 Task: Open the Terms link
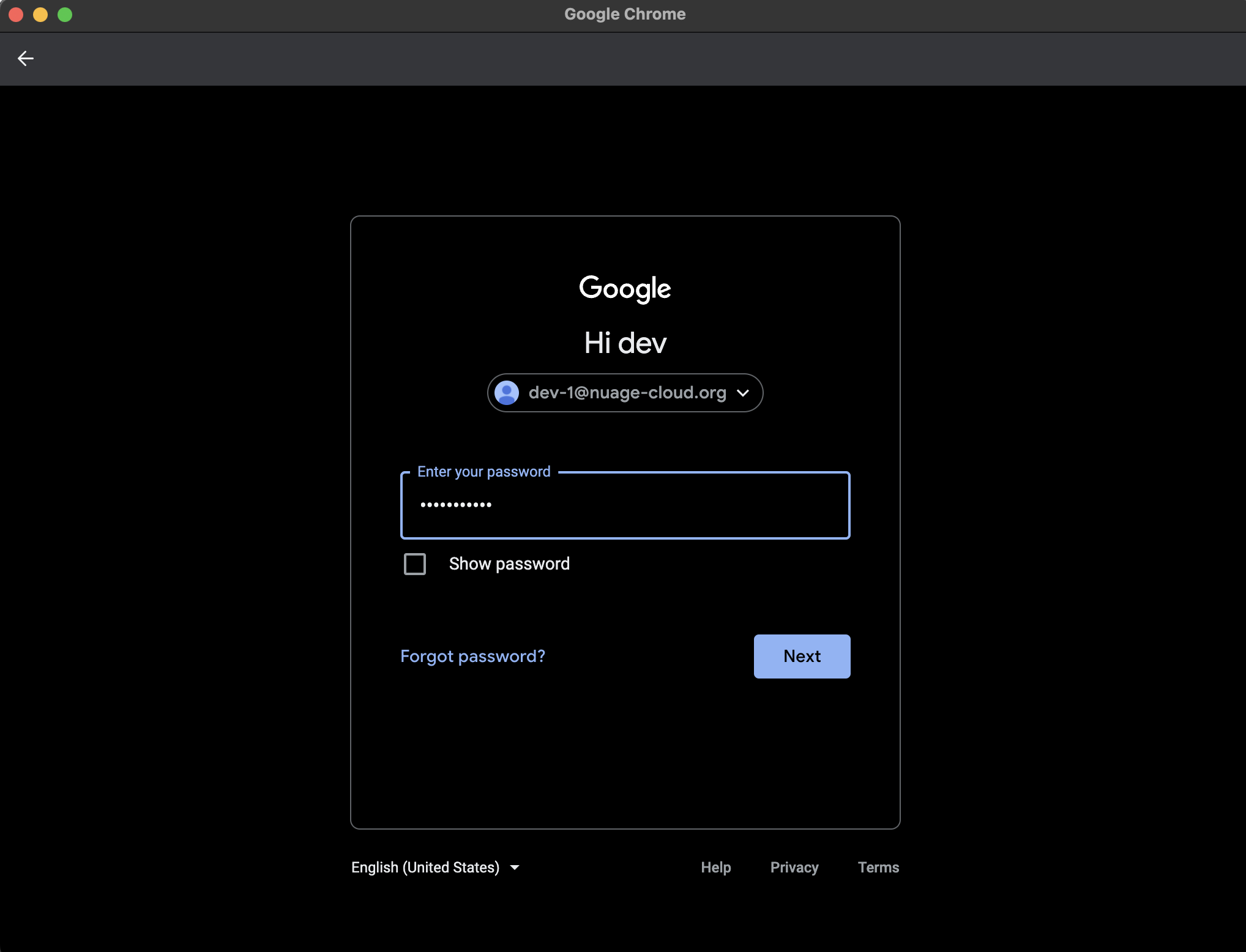878,868
